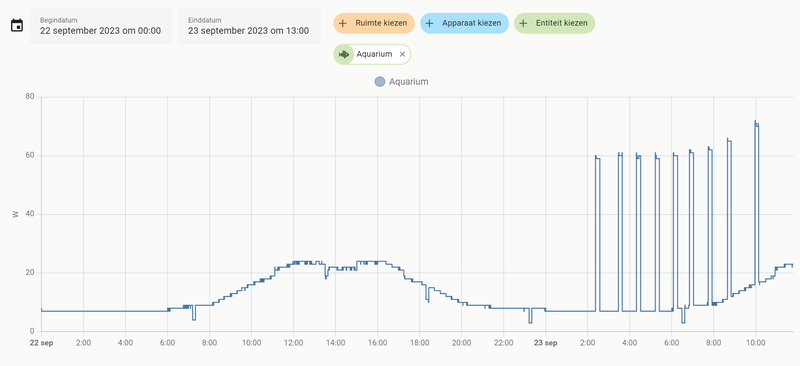Click the fish icon on Aquarium chip
This screenshot has height=366, width=800.
click(x=344, y=54)
